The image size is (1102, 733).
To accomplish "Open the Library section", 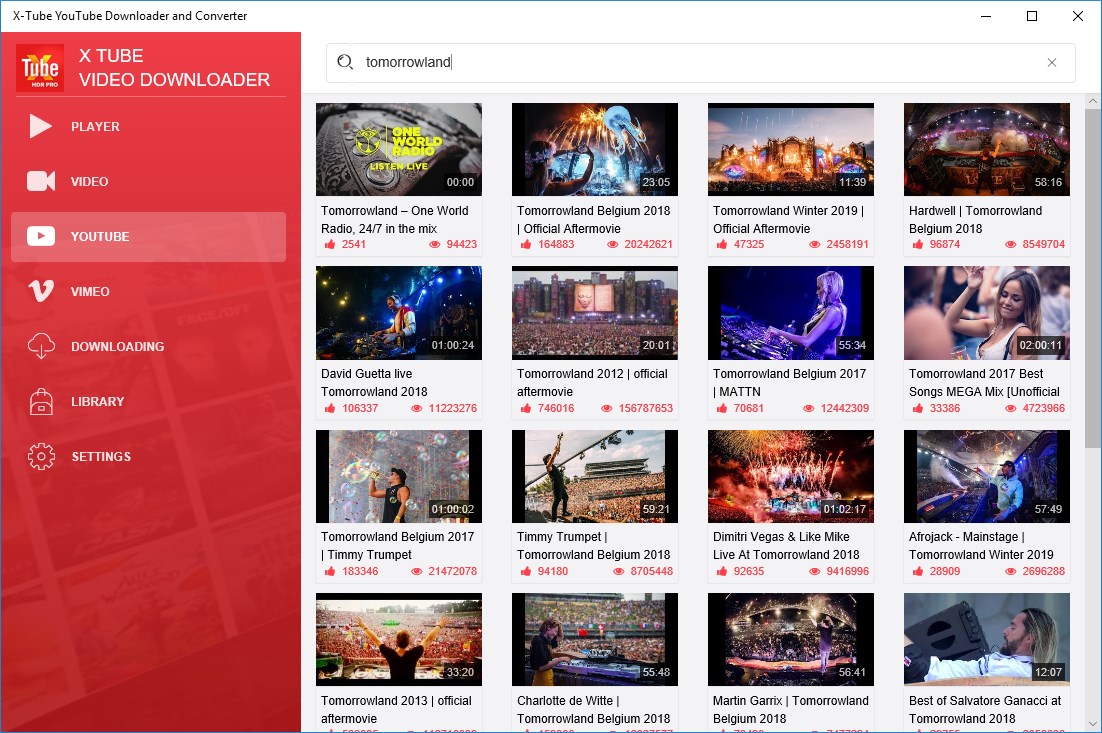I will tap(148, 401).
